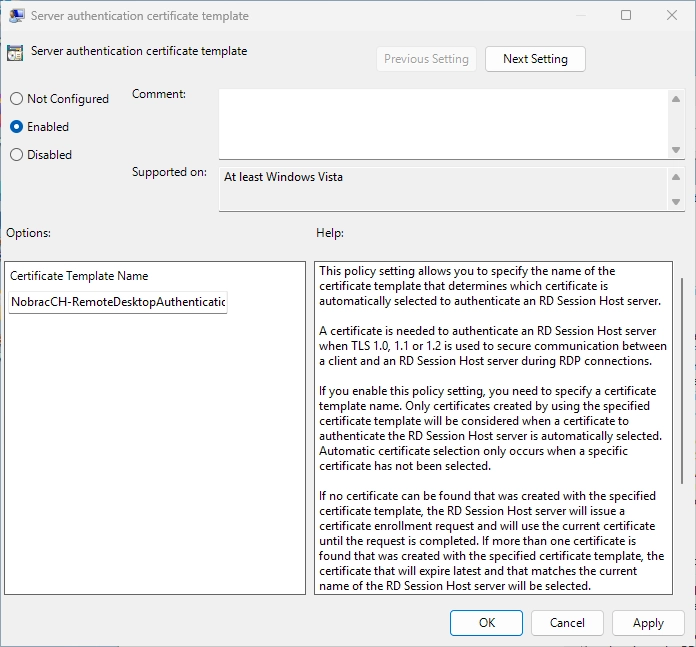Image resolution: width=696 pixels, height=647 pixels.
Task: Select the Not Configured radio button
Action: (16, 99)
